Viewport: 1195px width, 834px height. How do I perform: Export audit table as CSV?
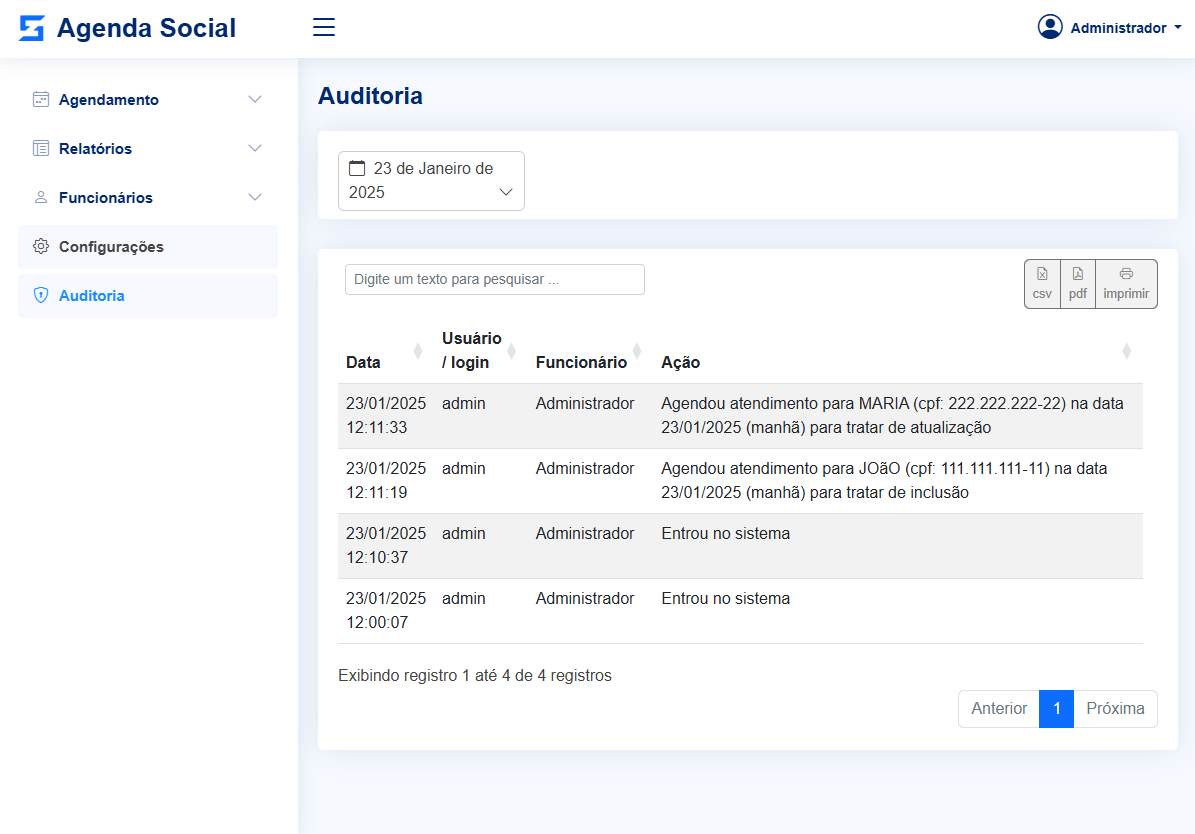pos(1042,284)
